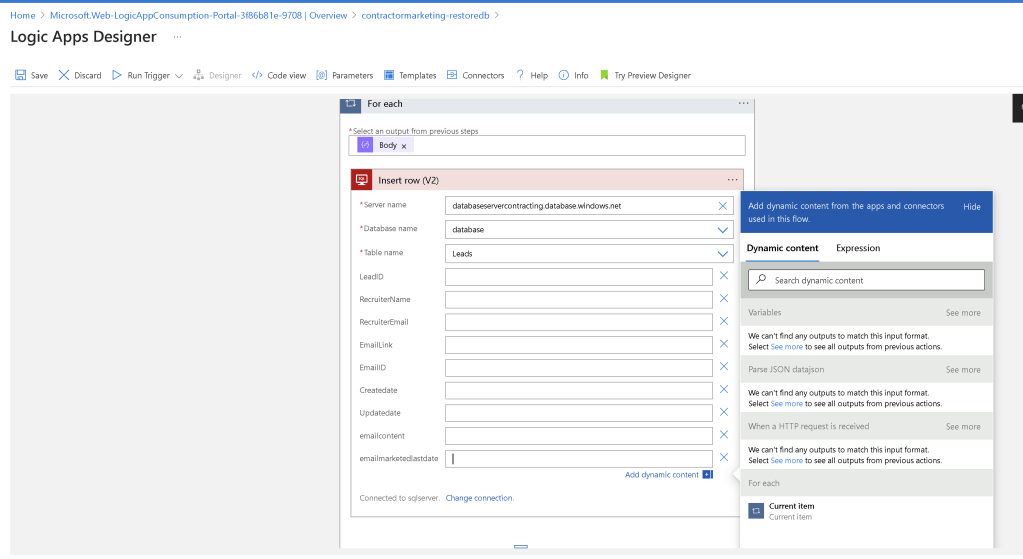The height and width of the screenshot is (559, 1023).
Task: Click Add dynamic content link
Action: tap(662, 475)
